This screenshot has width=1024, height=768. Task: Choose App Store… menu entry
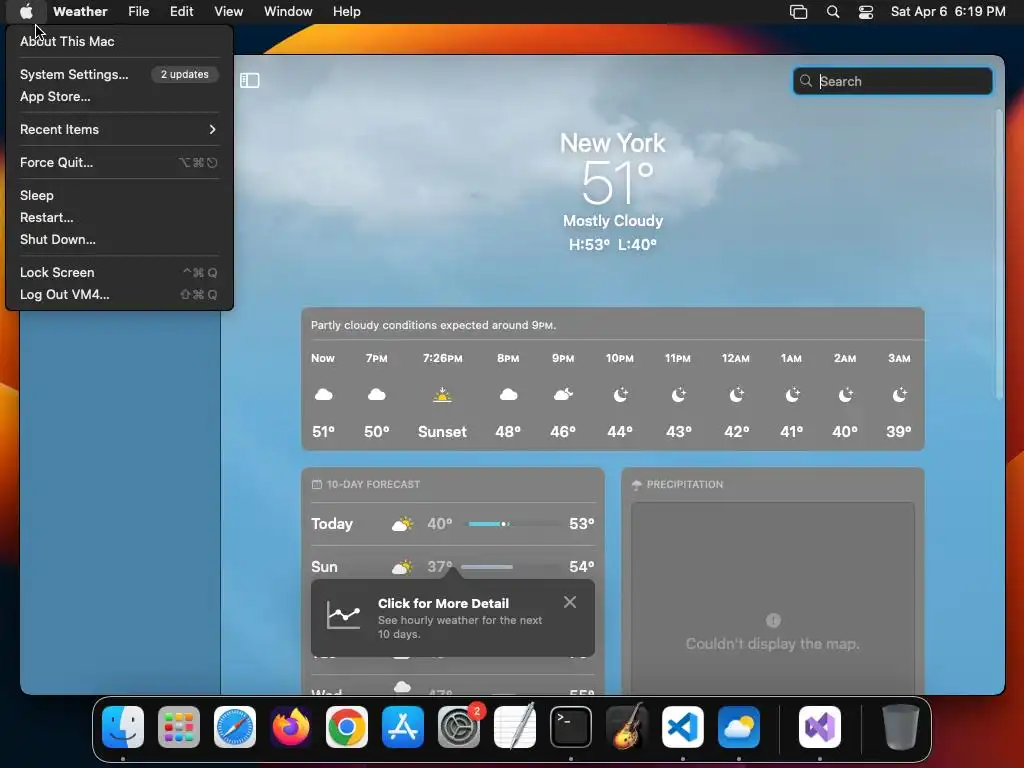point(120,97)
